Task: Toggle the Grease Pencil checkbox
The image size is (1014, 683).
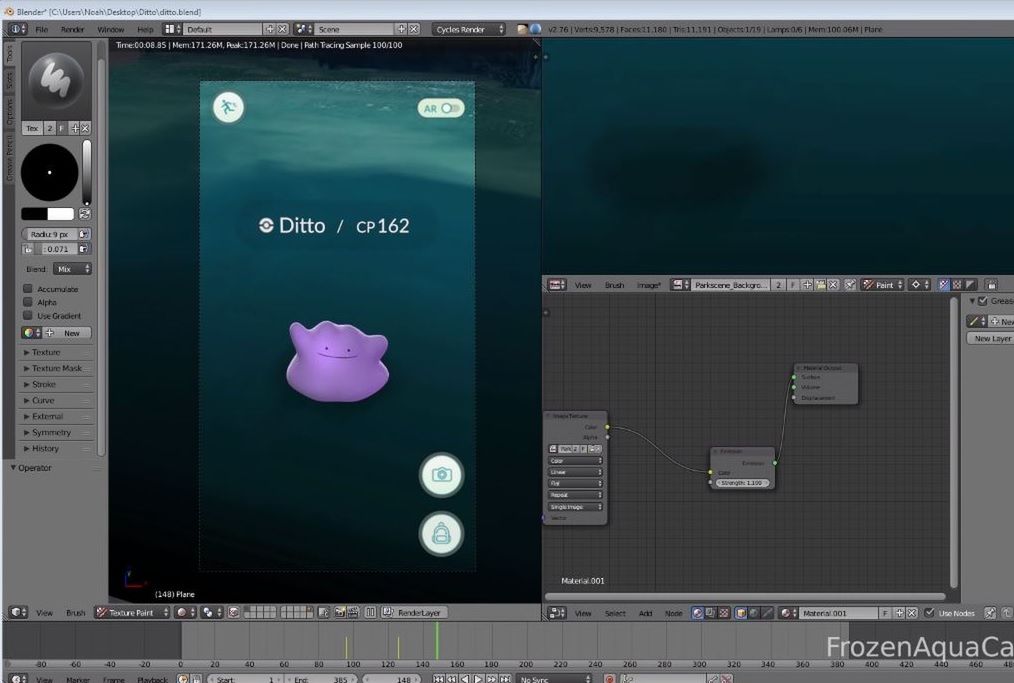Action: [983, 301]
